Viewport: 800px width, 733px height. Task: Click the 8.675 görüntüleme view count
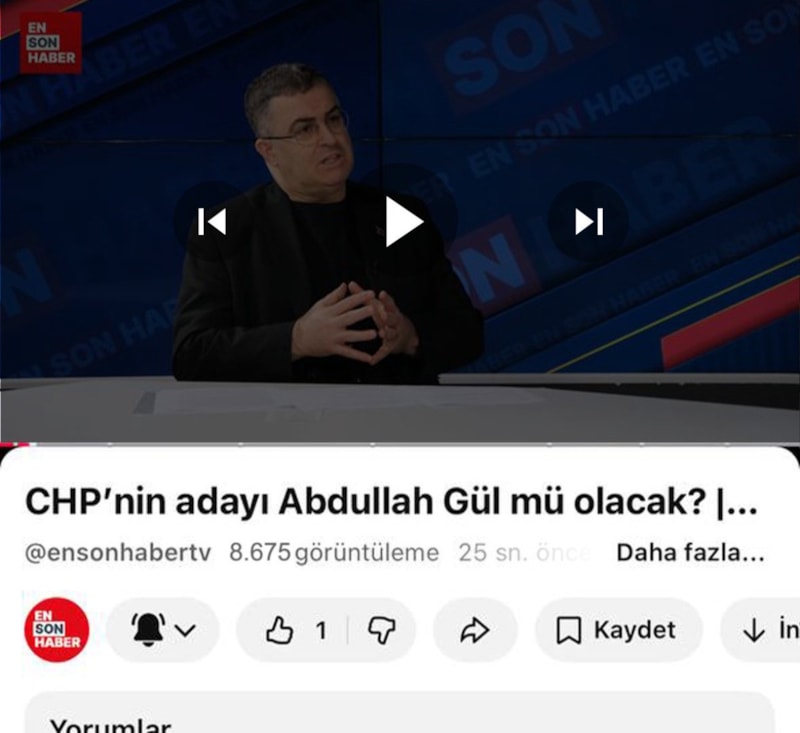(x=334, y=553)
